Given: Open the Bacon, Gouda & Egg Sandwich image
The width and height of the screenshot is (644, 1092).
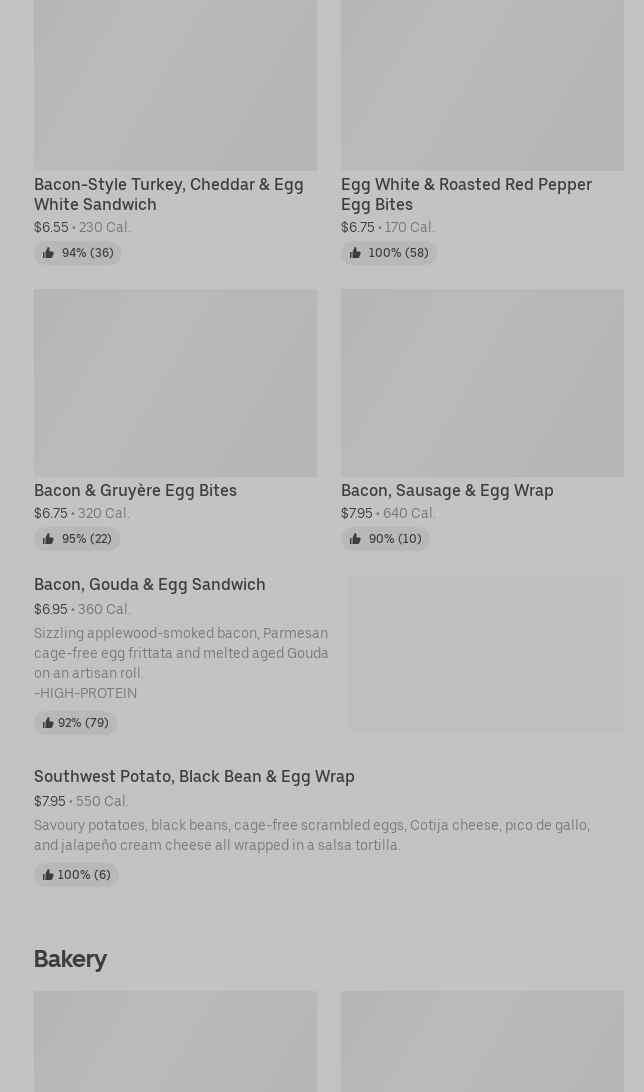Looking at the screenshot, I should 486,653.
